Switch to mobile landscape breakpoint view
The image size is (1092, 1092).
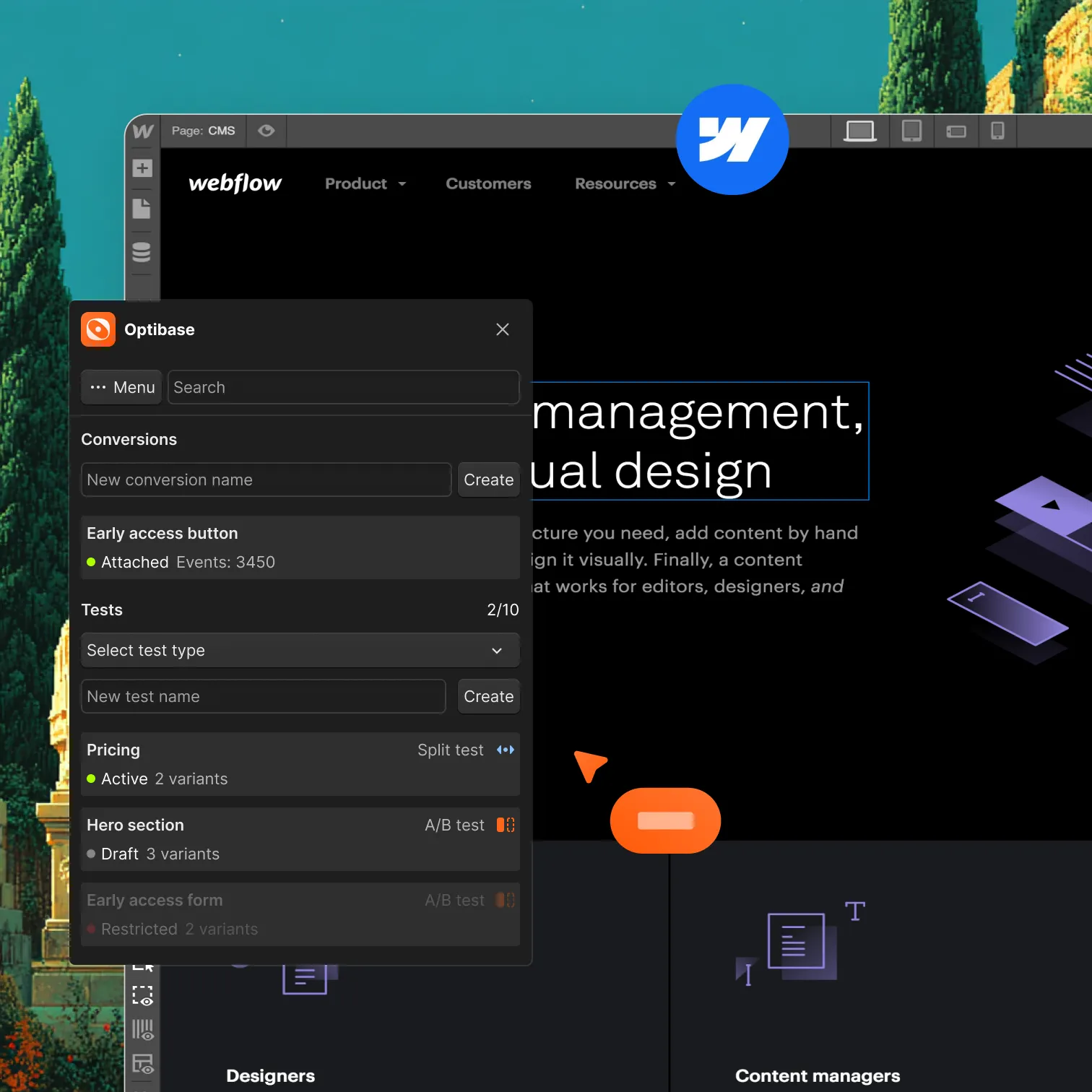tap(956, 131)
